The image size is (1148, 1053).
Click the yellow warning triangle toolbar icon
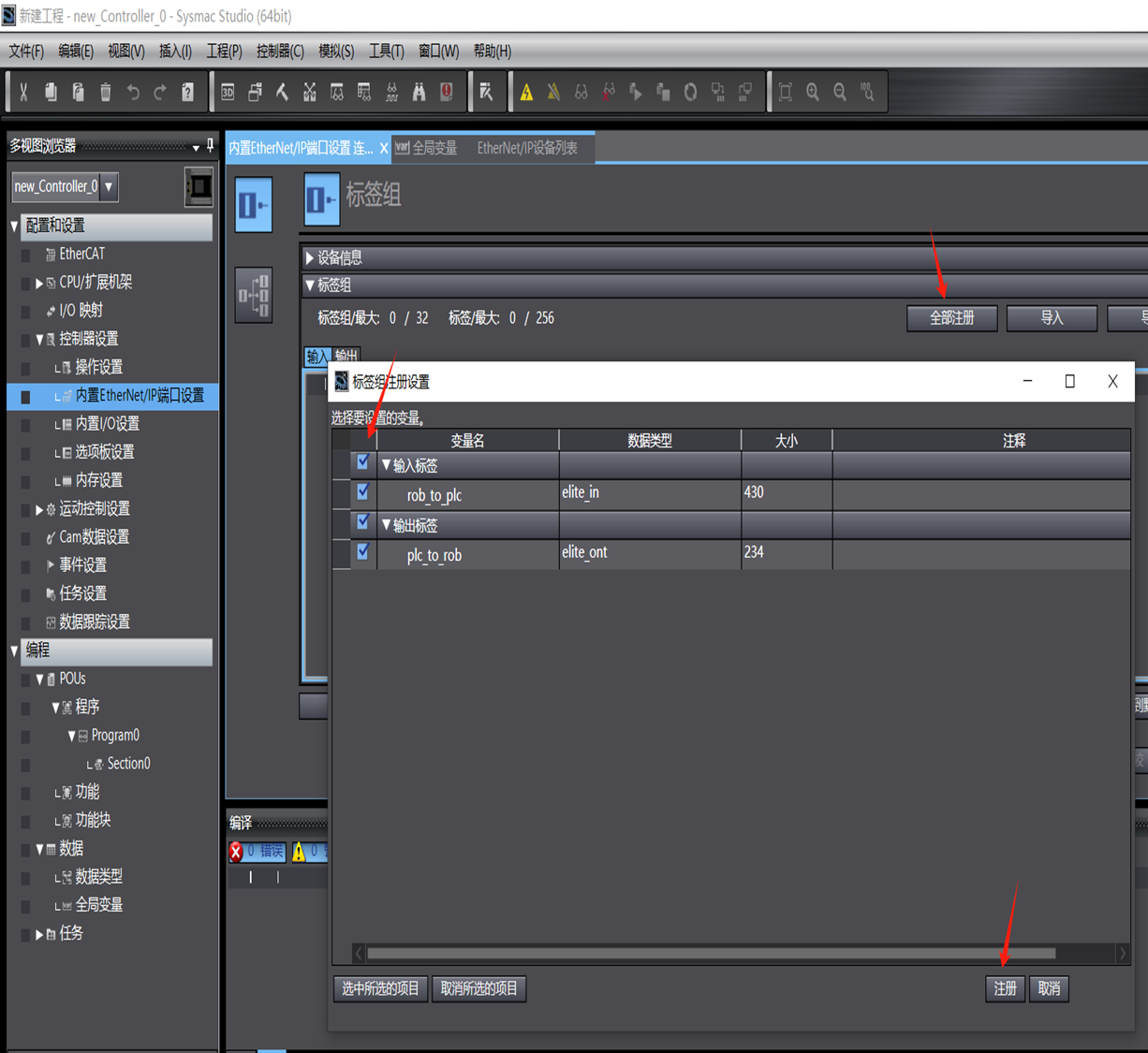[x=526, y=92]
